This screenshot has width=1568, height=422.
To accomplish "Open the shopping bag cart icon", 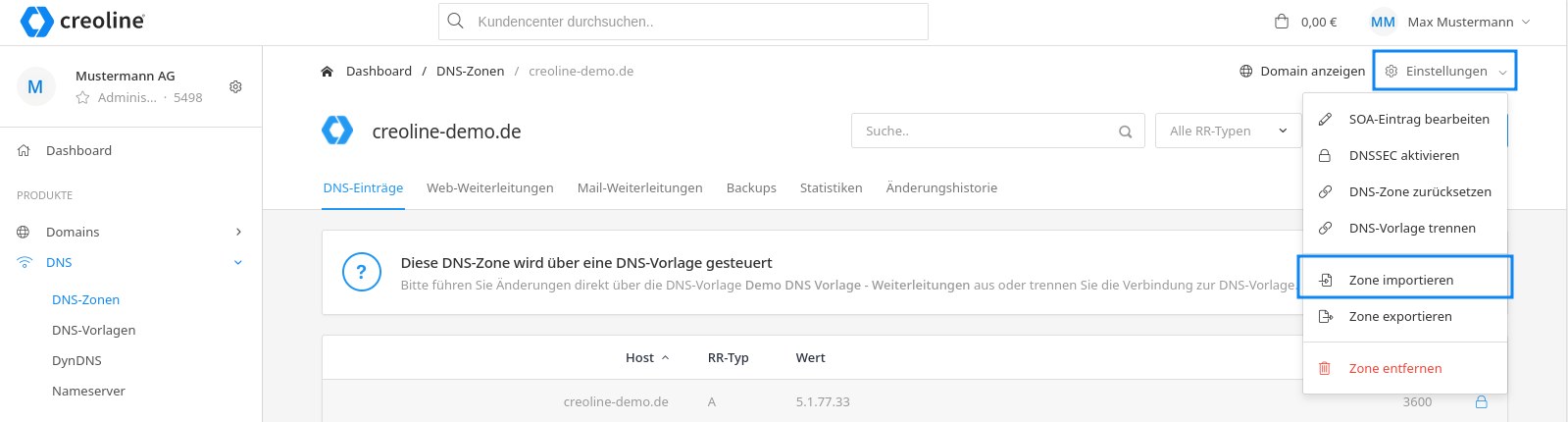I will coord(1282,22).
